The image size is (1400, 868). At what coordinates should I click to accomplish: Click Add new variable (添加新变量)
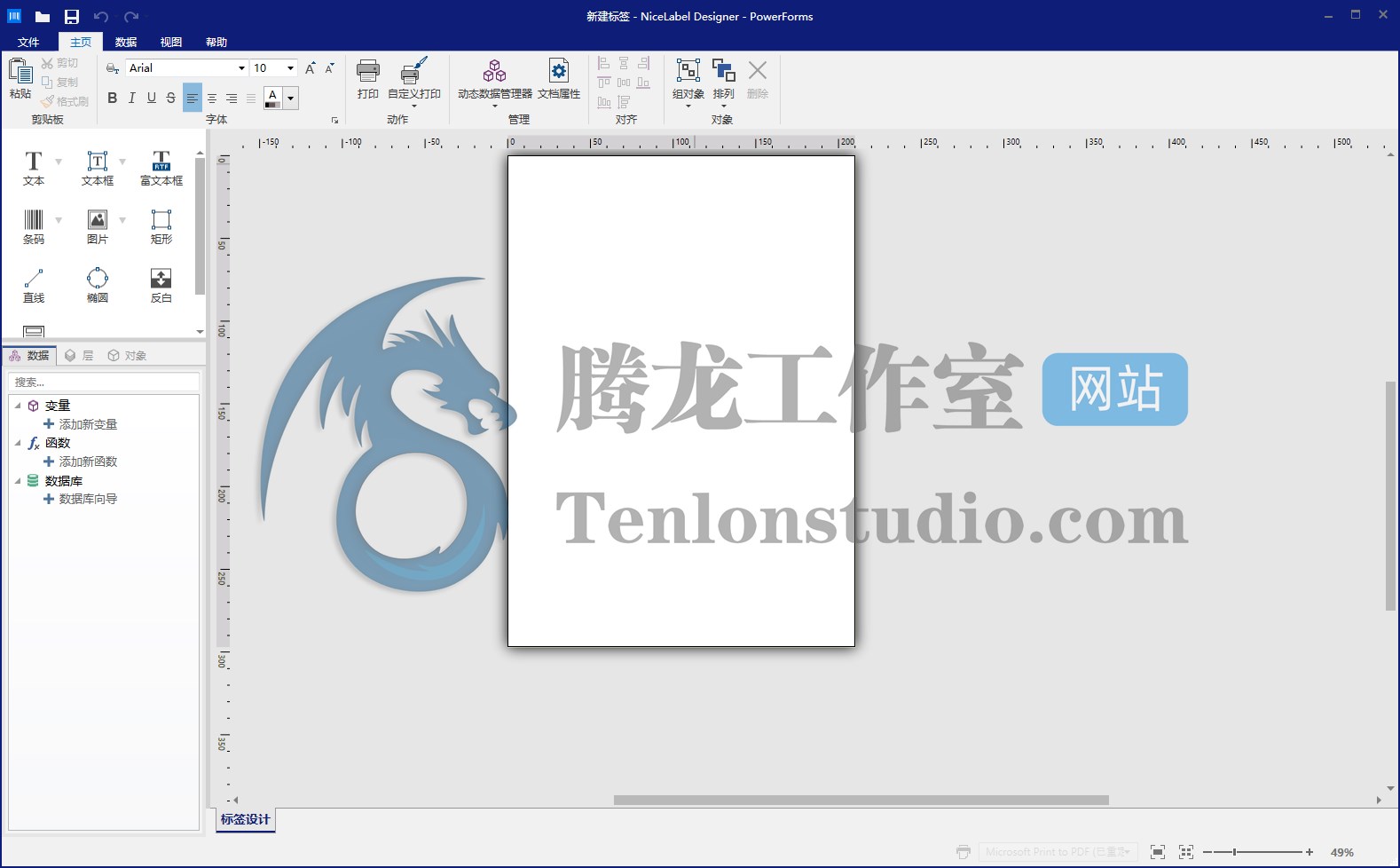pyautogui.click(x=81, y=424)
